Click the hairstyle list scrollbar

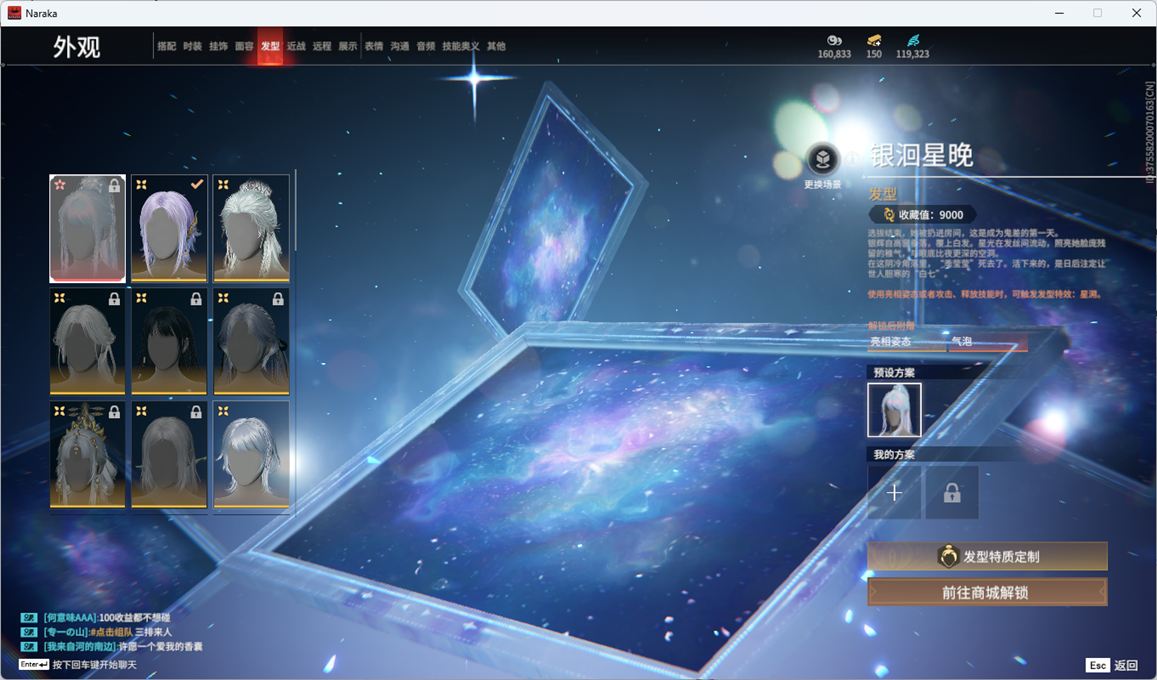(295, 210)
